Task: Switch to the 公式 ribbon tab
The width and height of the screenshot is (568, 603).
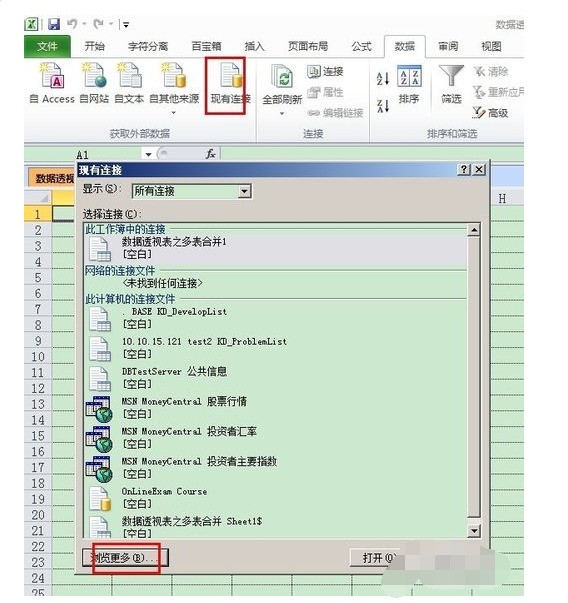Action: point(361,47)
